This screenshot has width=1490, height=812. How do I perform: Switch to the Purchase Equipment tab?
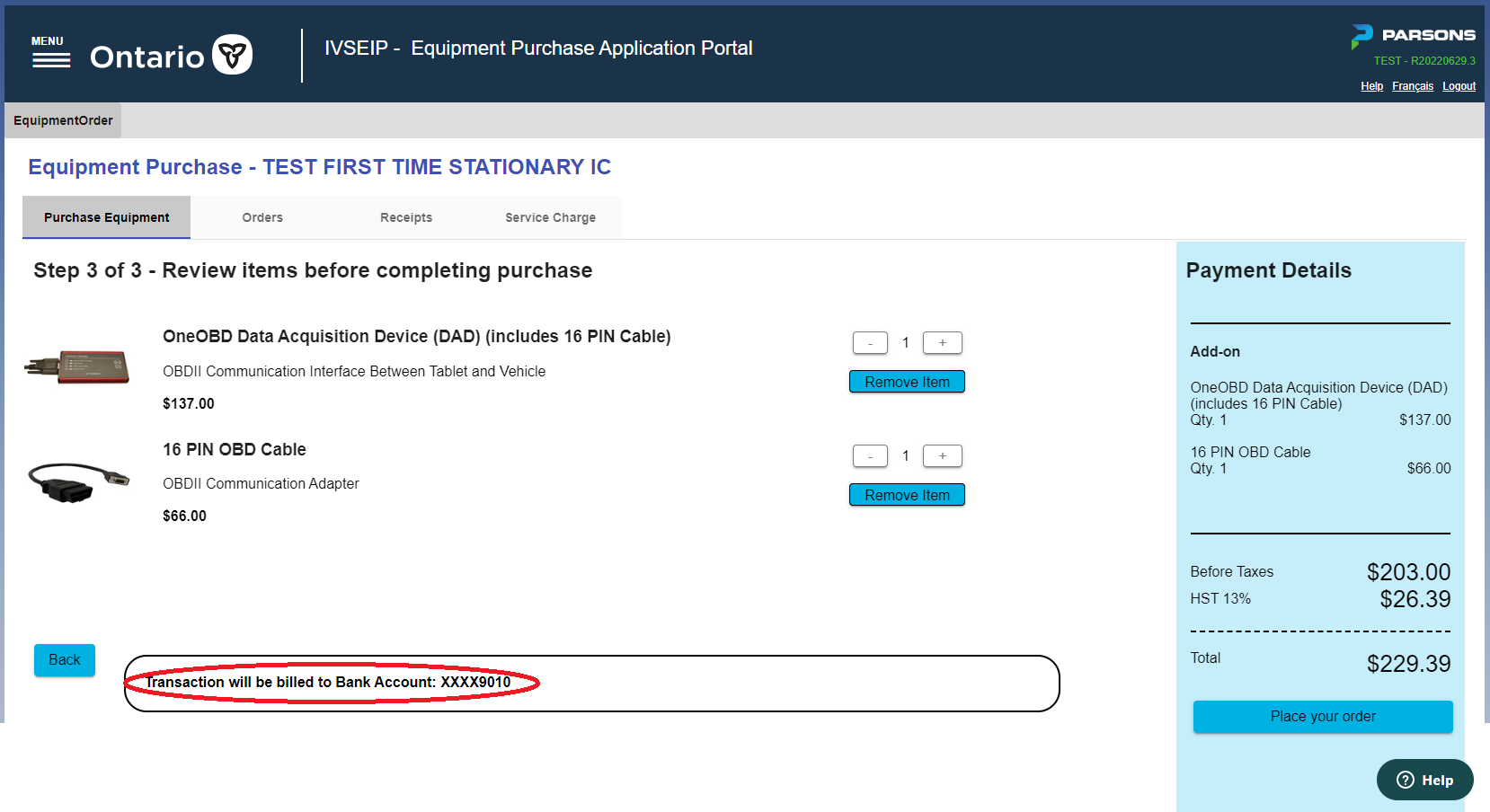pos(106,217)
